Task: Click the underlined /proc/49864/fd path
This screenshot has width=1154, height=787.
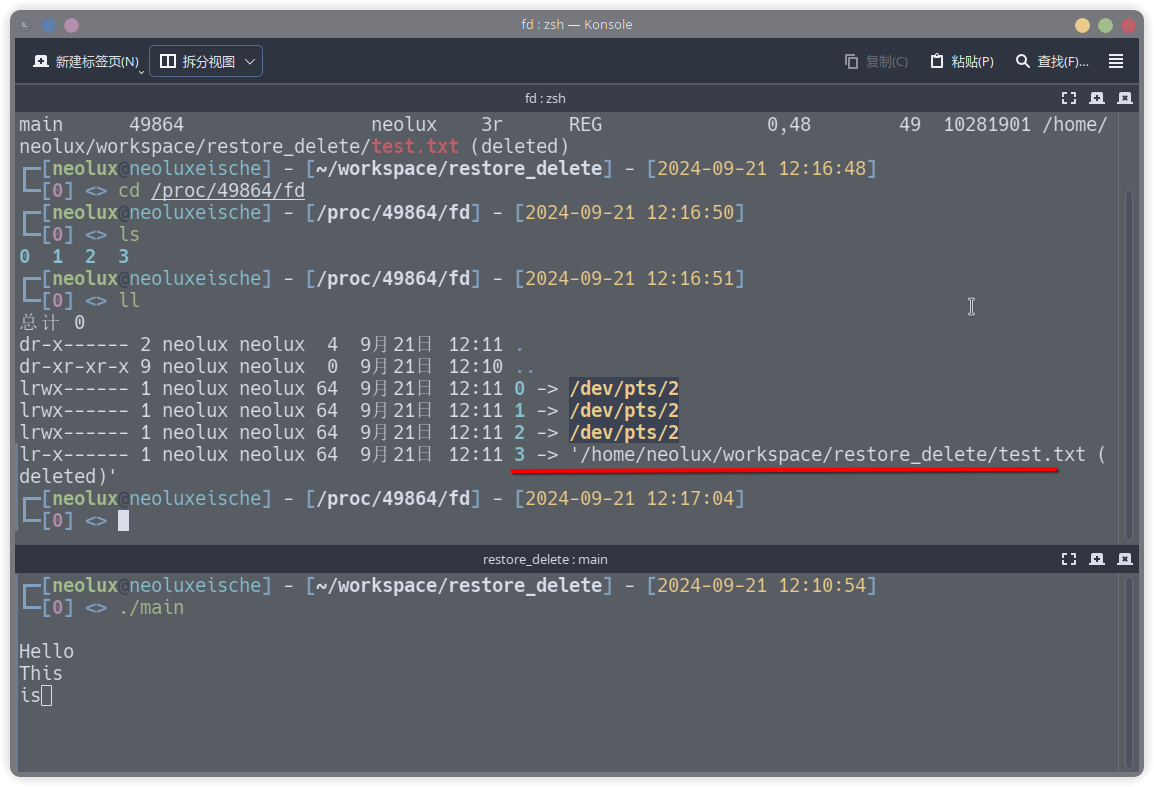Action: pyautogui.click(x=227, y=191)
